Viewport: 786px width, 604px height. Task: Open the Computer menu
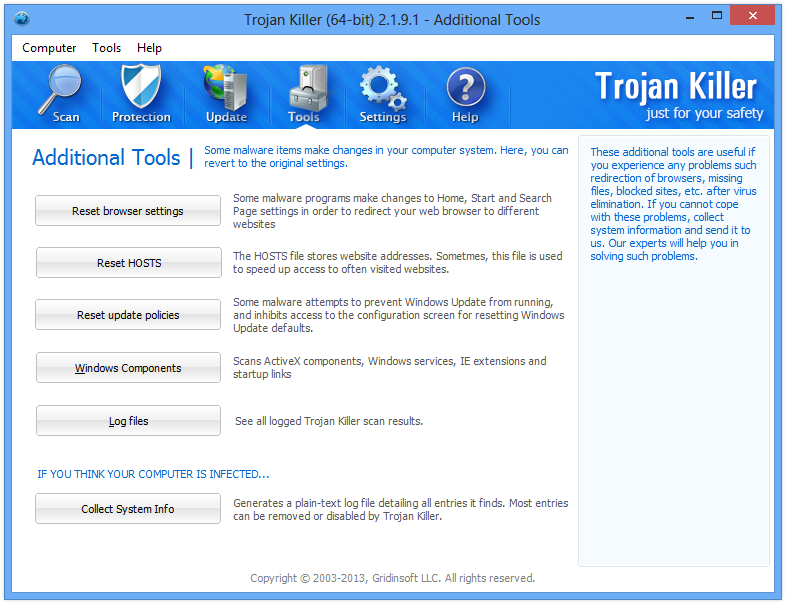pyautogui.click(x=49, y=48)
